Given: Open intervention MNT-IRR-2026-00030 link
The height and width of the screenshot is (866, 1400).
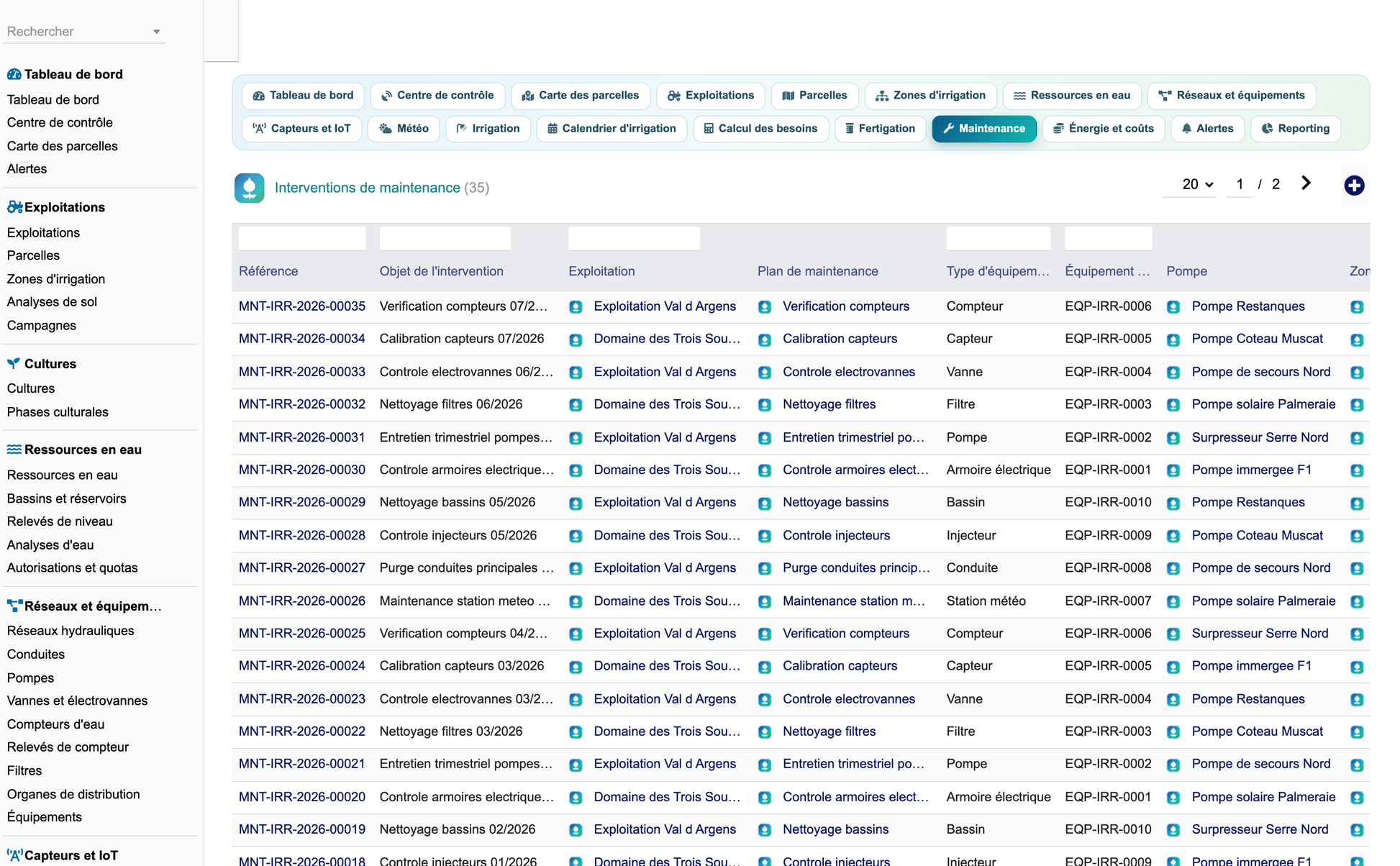Looking at the screenshot, I should click(x=302, y=470).
